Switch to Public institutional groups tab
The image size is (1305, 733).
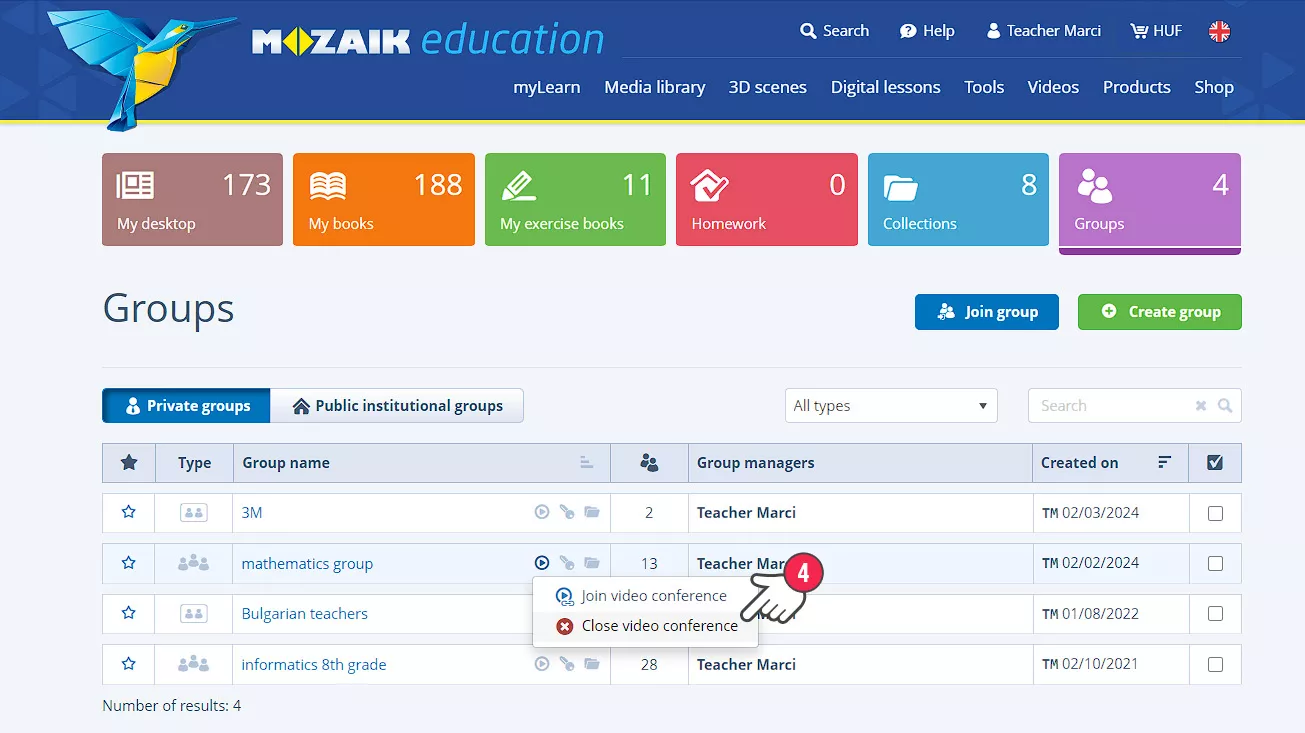397,406
